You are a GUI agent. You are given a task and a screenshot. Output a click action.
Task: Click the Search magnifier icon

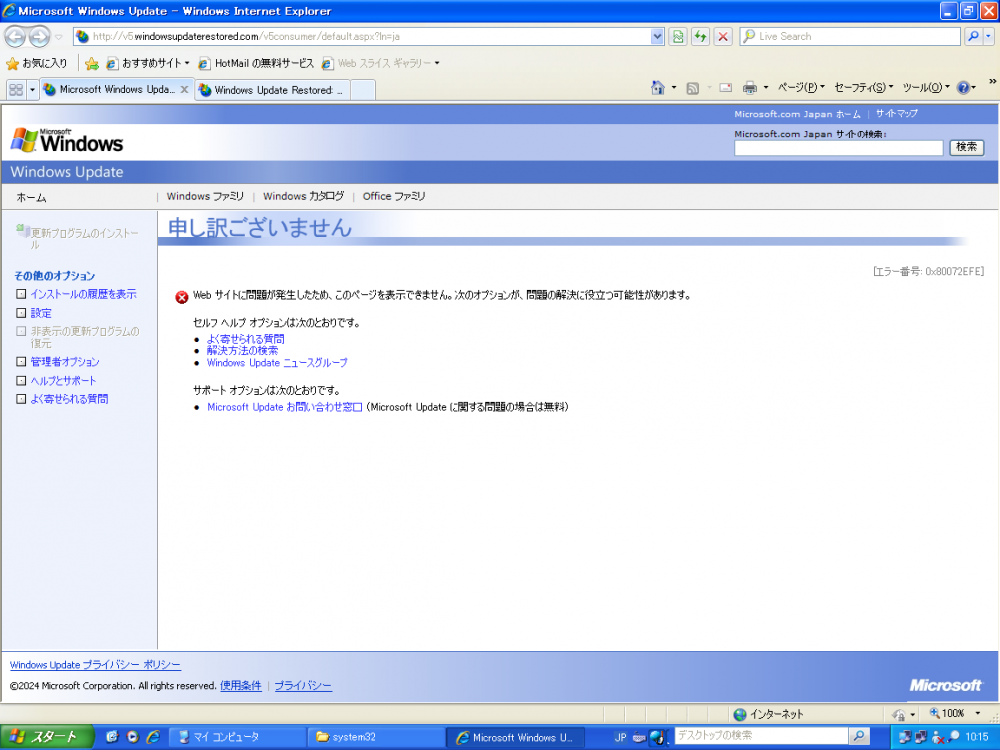tap(973, 36)
